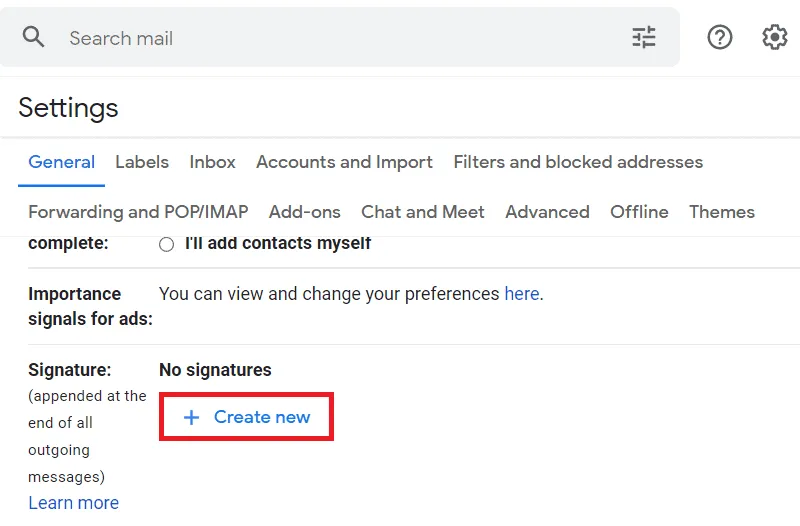Select the General tab
This screenshot has height=526, width=800.
coord(62,162)
